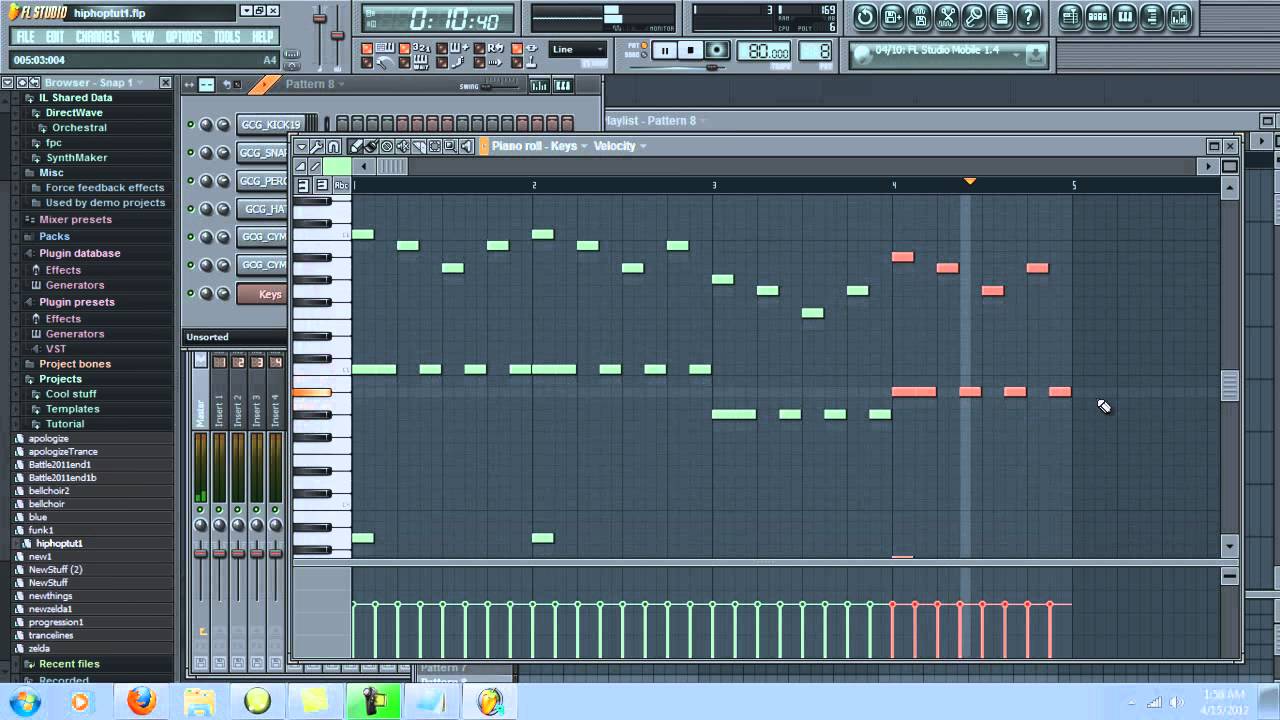Screen dimensions: 1280x720
Task: Open the keyboard editor icon in step sequencer
Action: pos(562,85)
